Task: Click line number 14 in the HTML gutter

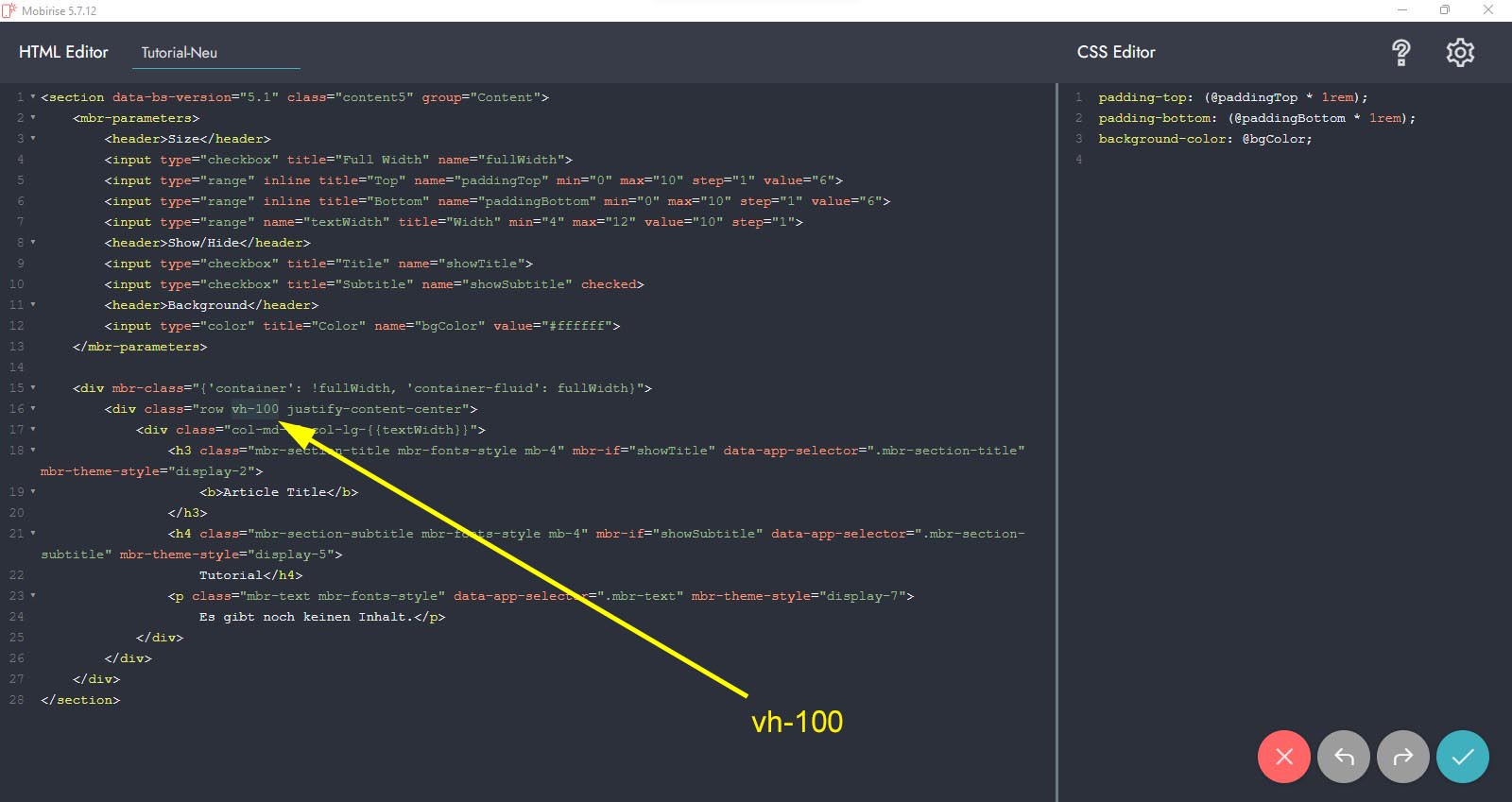Action: (x=17, y=367)
